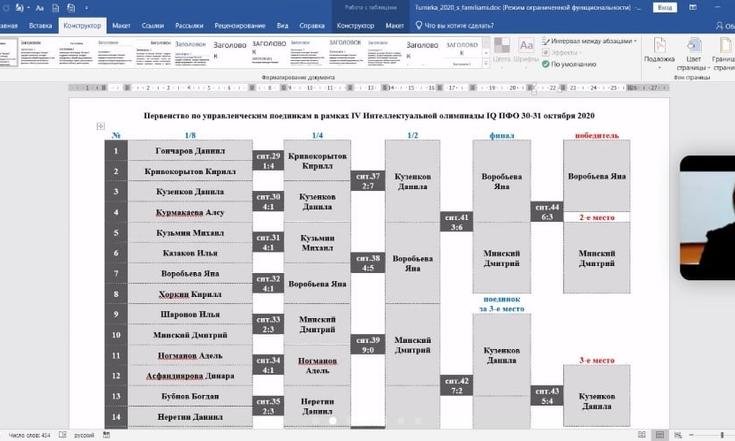Open the Вид ribbon tab
735x441 pixels.
point(282,26)
